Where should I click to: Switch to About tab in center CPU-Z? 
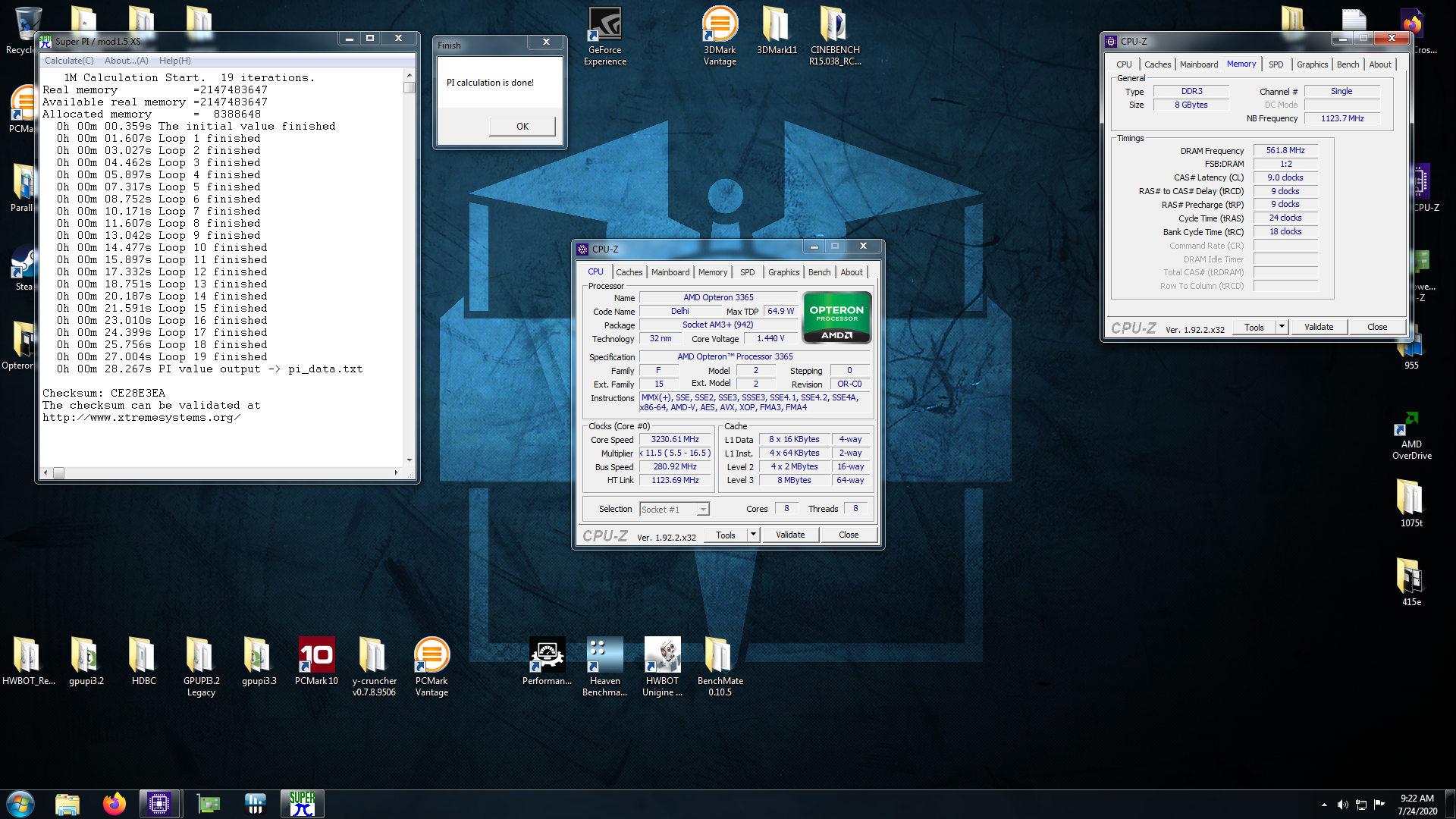(x=851, y=272)
